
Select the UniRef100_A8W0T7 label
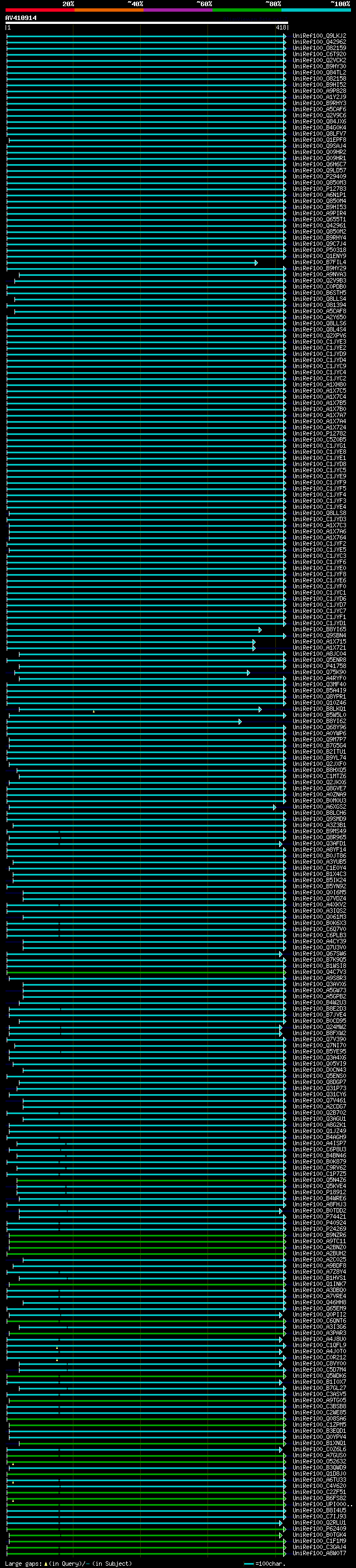tap(319, 1554)
